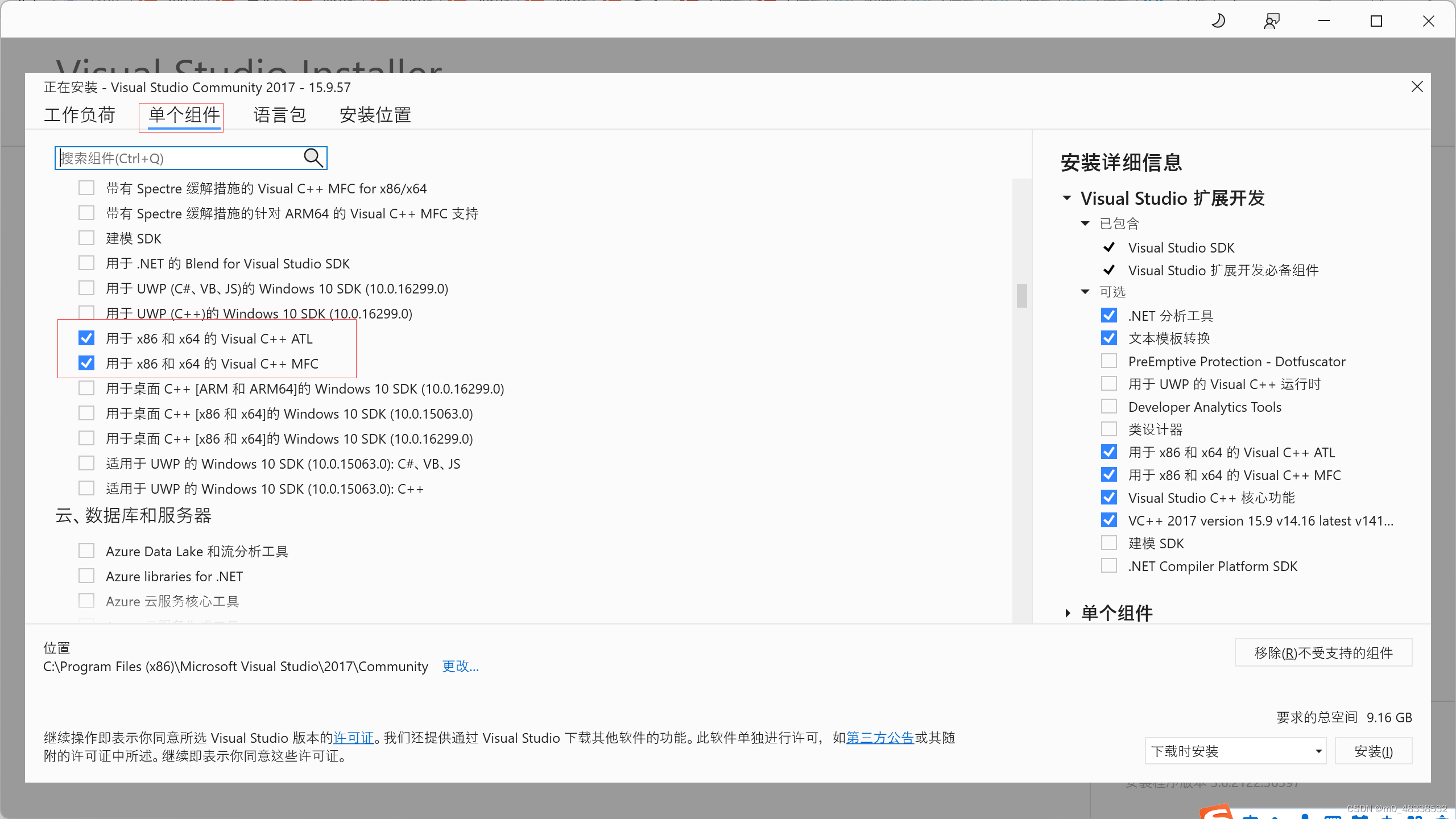Uncheck VC++ 2017 version 15.9 v14.16
The height and width of the screenshot is (819, 1456).
(1109, 520)
